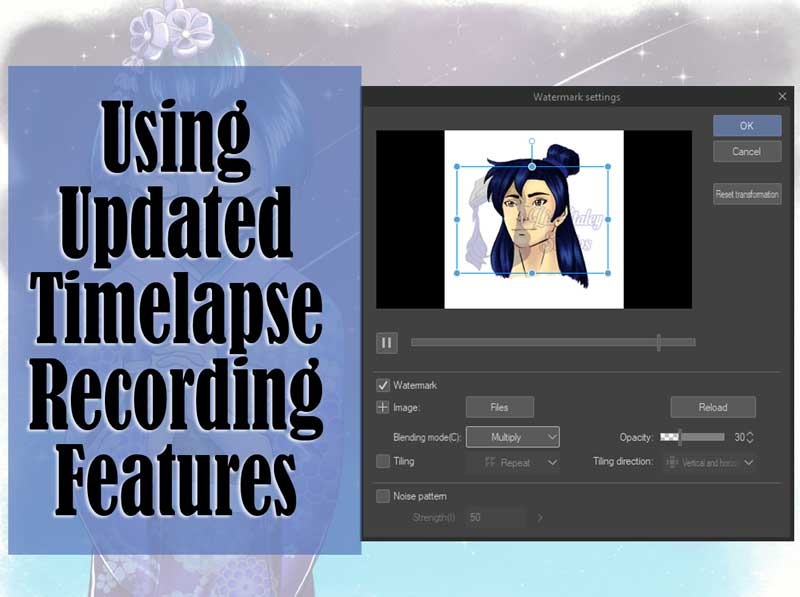The image size is (800, 597).
Task: Pause the timelapse preview playback
Action: click(387, 343)
